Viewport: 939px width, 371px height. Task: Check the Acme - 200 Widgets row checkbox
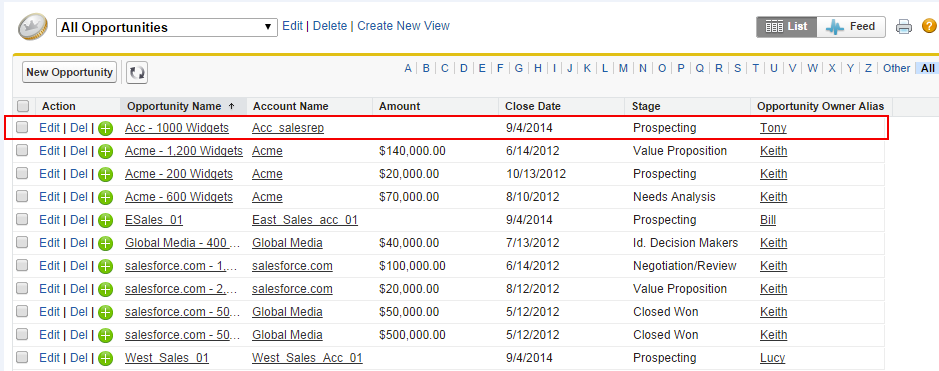click(22, 174)
